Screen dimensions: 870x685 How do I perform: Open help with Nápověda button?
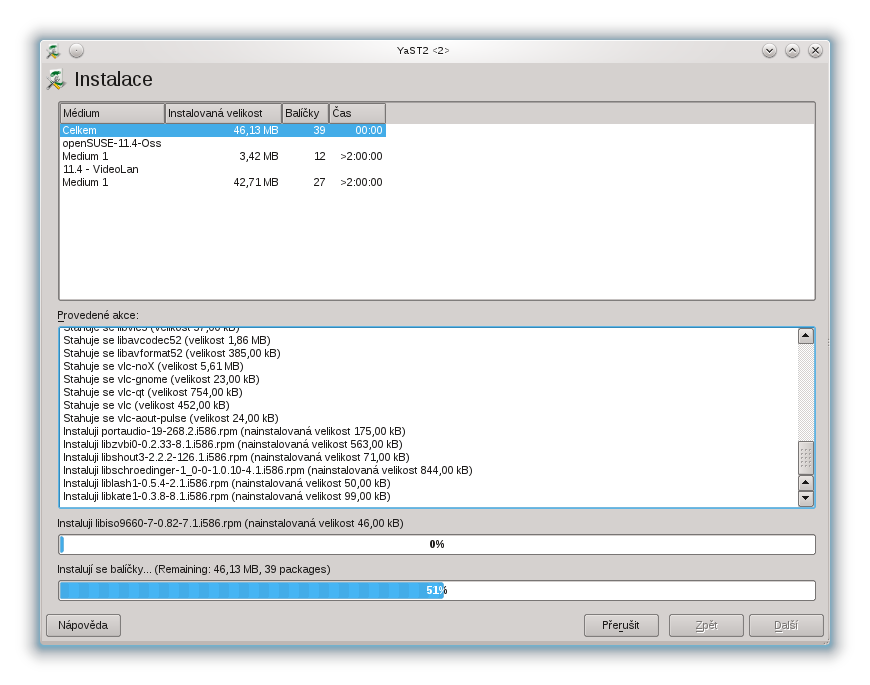point(83,626)
